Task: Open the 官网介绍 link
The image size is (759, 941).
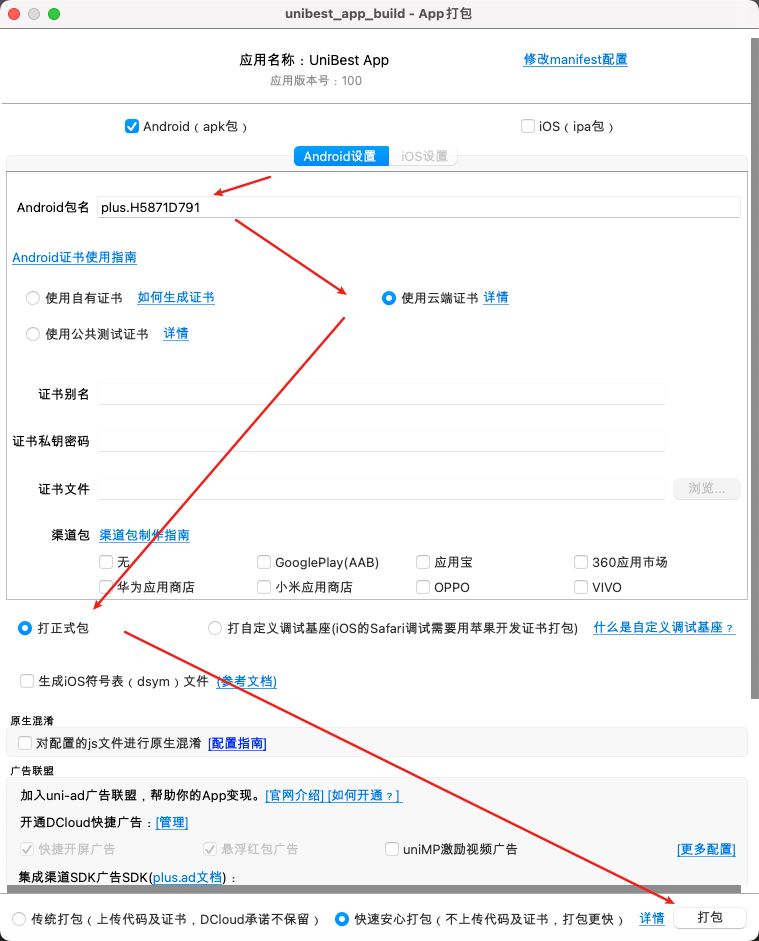Action: (x=295, y=795)
